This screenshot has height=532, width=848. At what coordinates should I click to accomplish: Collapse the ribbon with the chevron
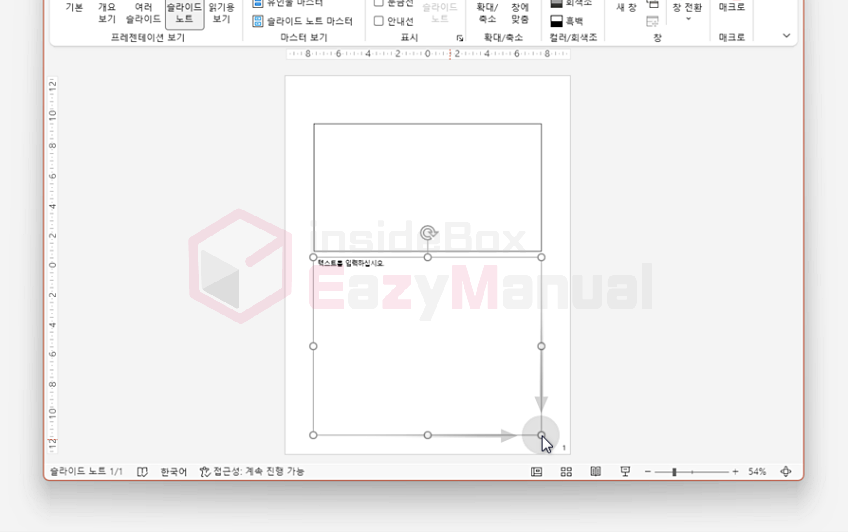click(x=786, y=36)
